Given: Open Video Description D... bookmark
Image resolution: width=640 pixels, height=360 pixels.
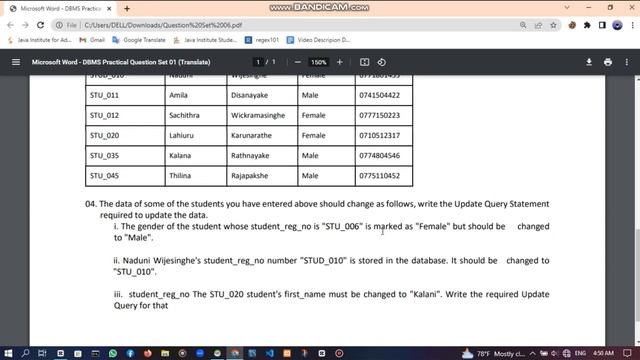Looking at the screenshot, I should point(319,40).
